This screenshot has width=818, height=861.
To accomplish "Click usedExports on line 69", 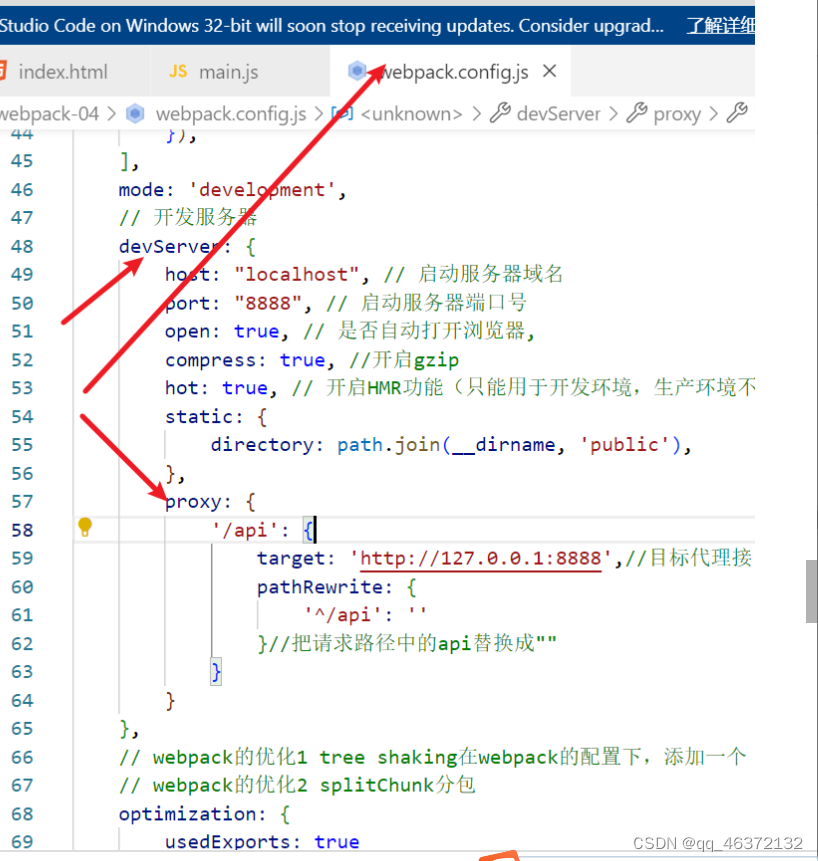I will 228,842.
